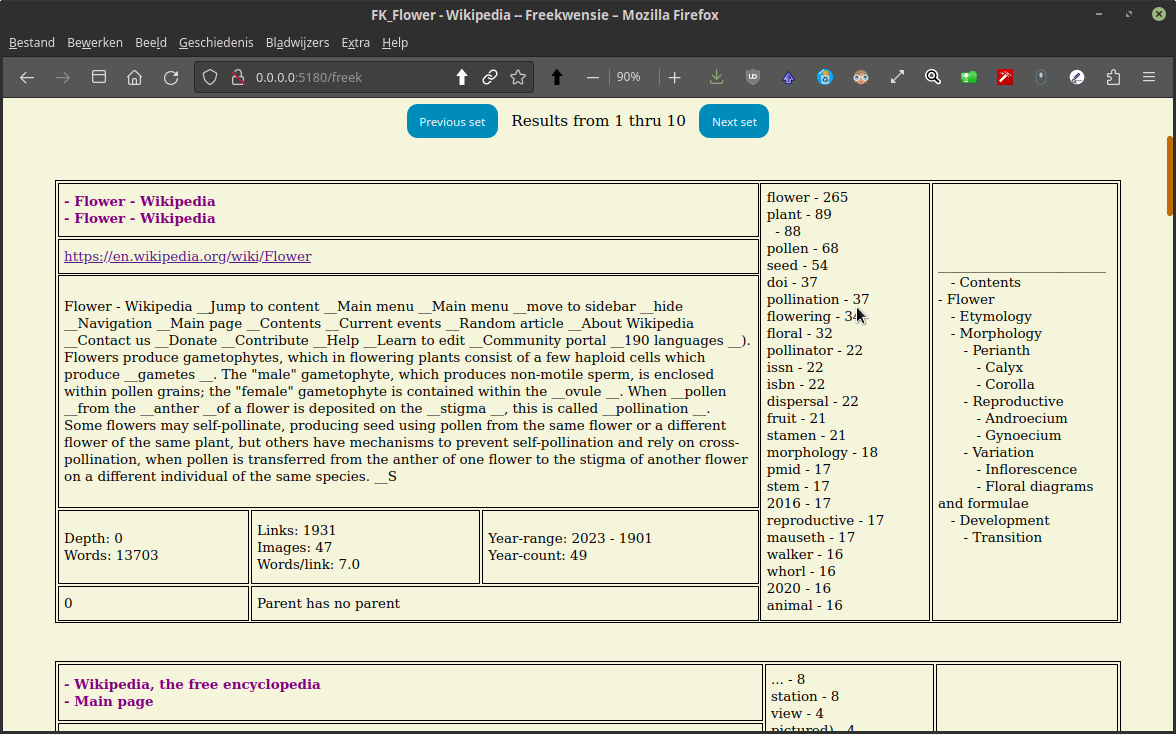Click the blue up-arrow house extension
The image size is (1176, 734).
click(788, 77)
